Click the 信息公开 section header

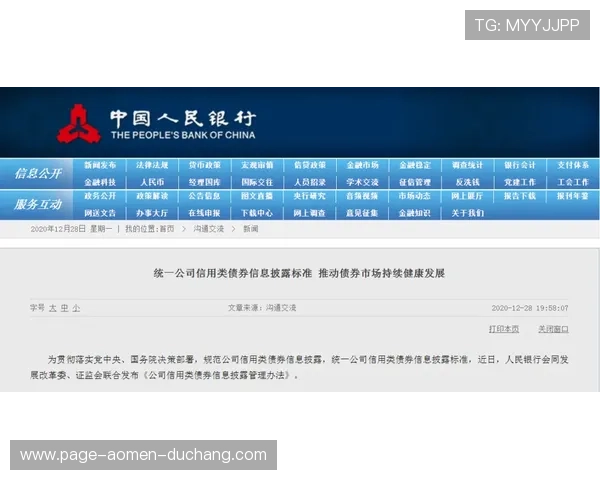[38, 173]
